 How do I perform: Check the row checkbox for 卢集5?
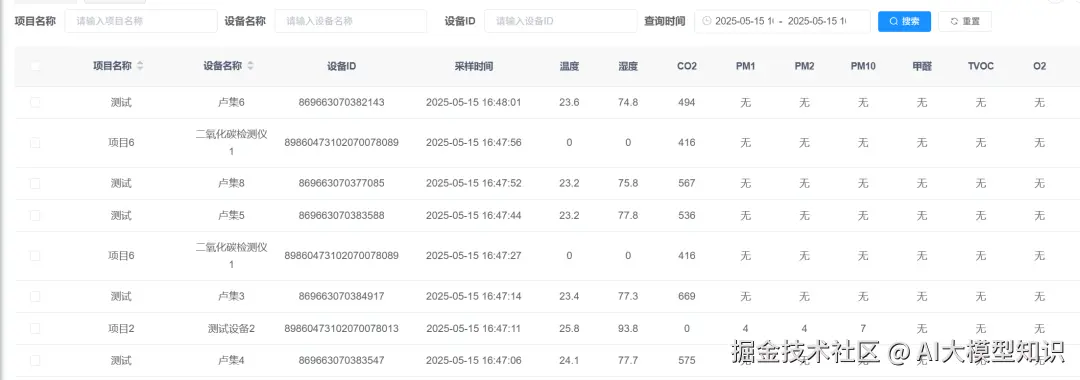pos(35,215)
